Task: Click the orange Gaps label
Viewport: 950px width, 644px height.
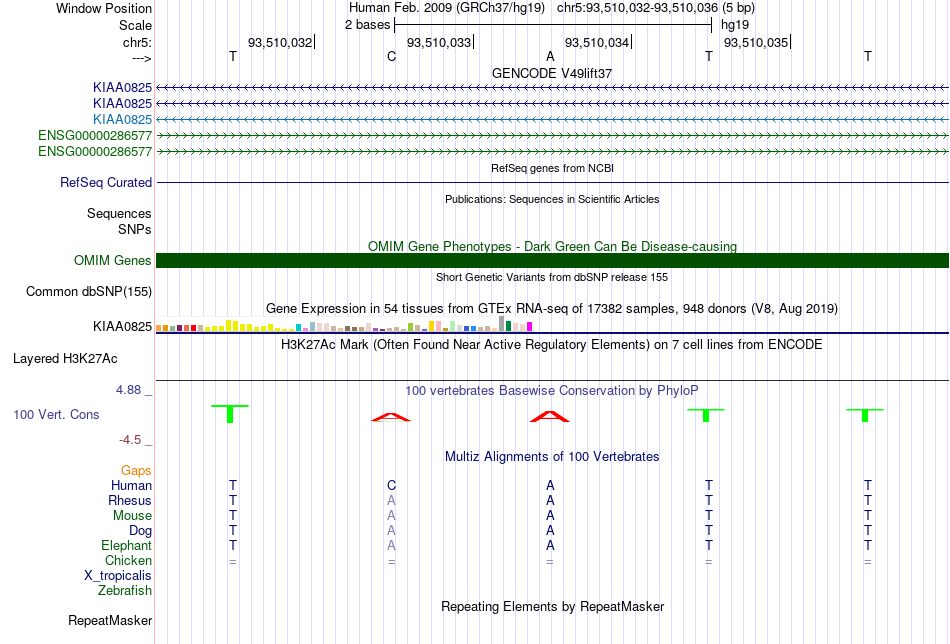Action: click(x=136, y=471)
